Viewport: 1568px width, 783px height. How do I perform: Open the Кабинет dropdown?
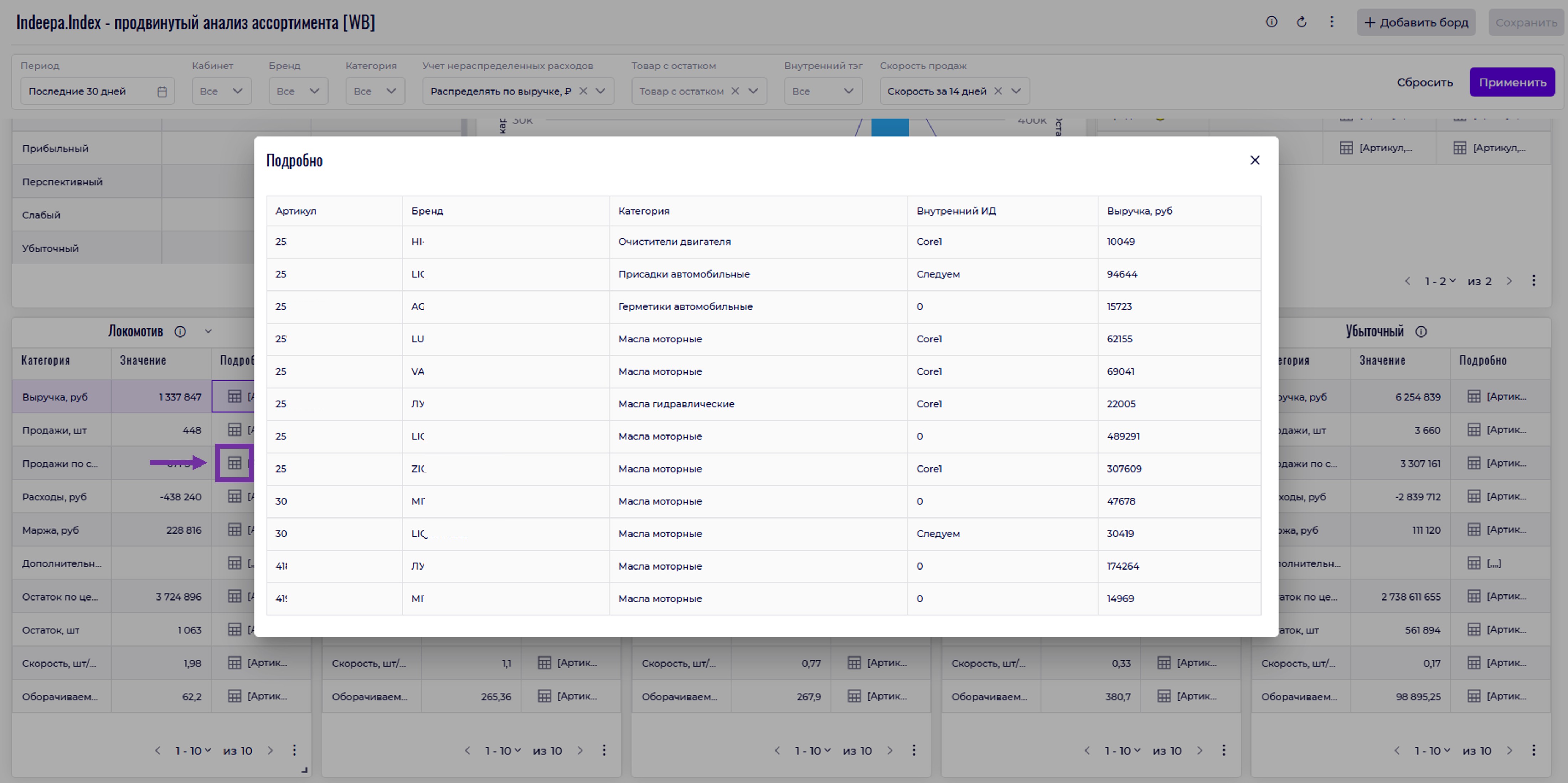(x=222, y=91)
